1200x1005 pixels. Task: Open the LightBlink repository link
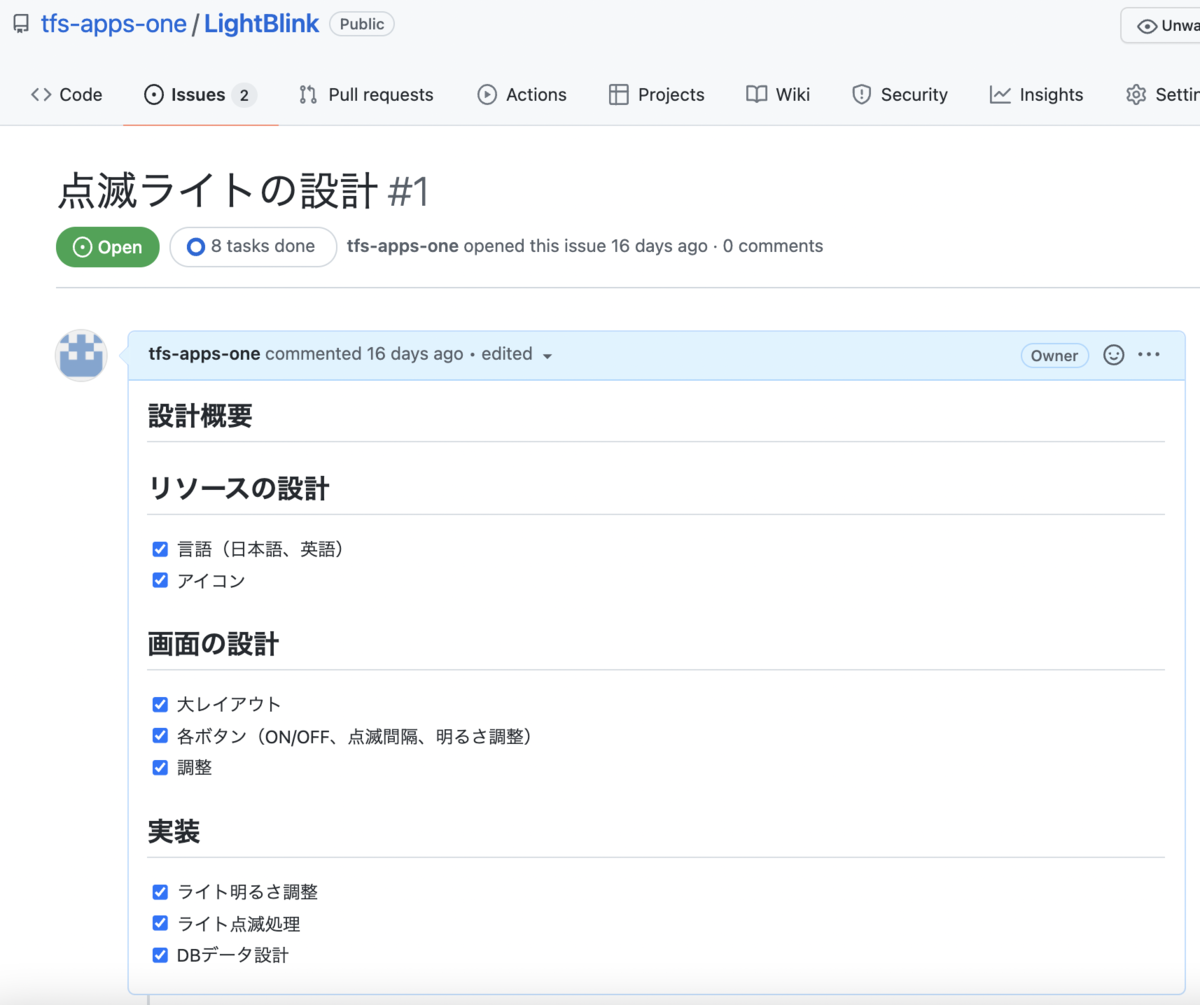click(262, 25)
